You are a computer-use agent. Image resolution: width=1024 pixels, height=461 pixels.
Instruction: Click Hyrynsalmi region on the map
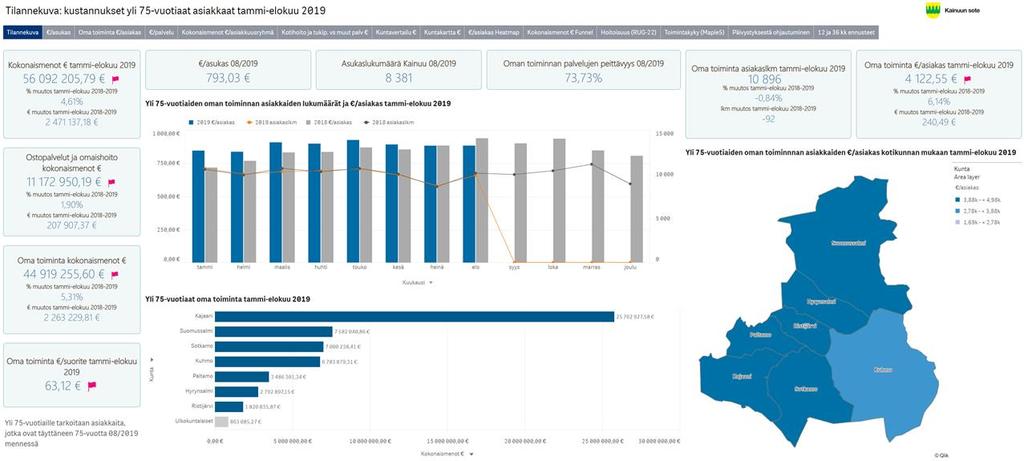tap(822, 302)
